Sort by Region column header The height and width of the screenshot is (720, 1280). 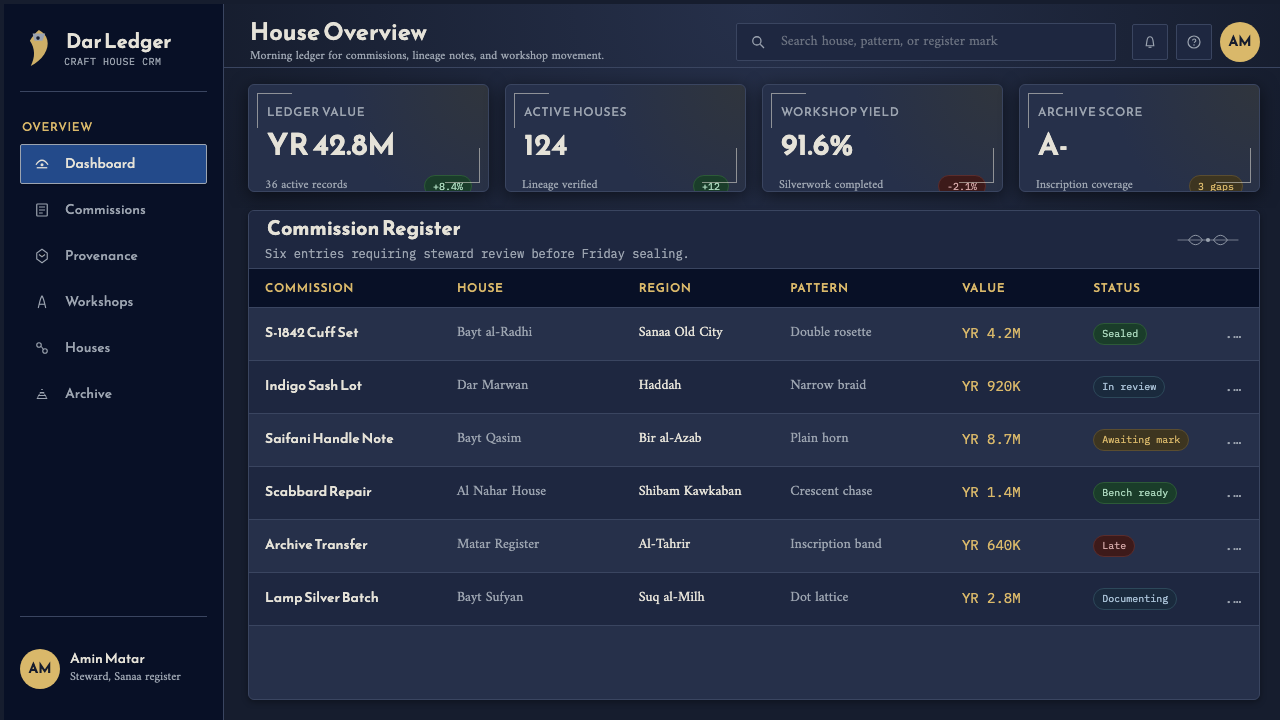[x=665, y=288]
